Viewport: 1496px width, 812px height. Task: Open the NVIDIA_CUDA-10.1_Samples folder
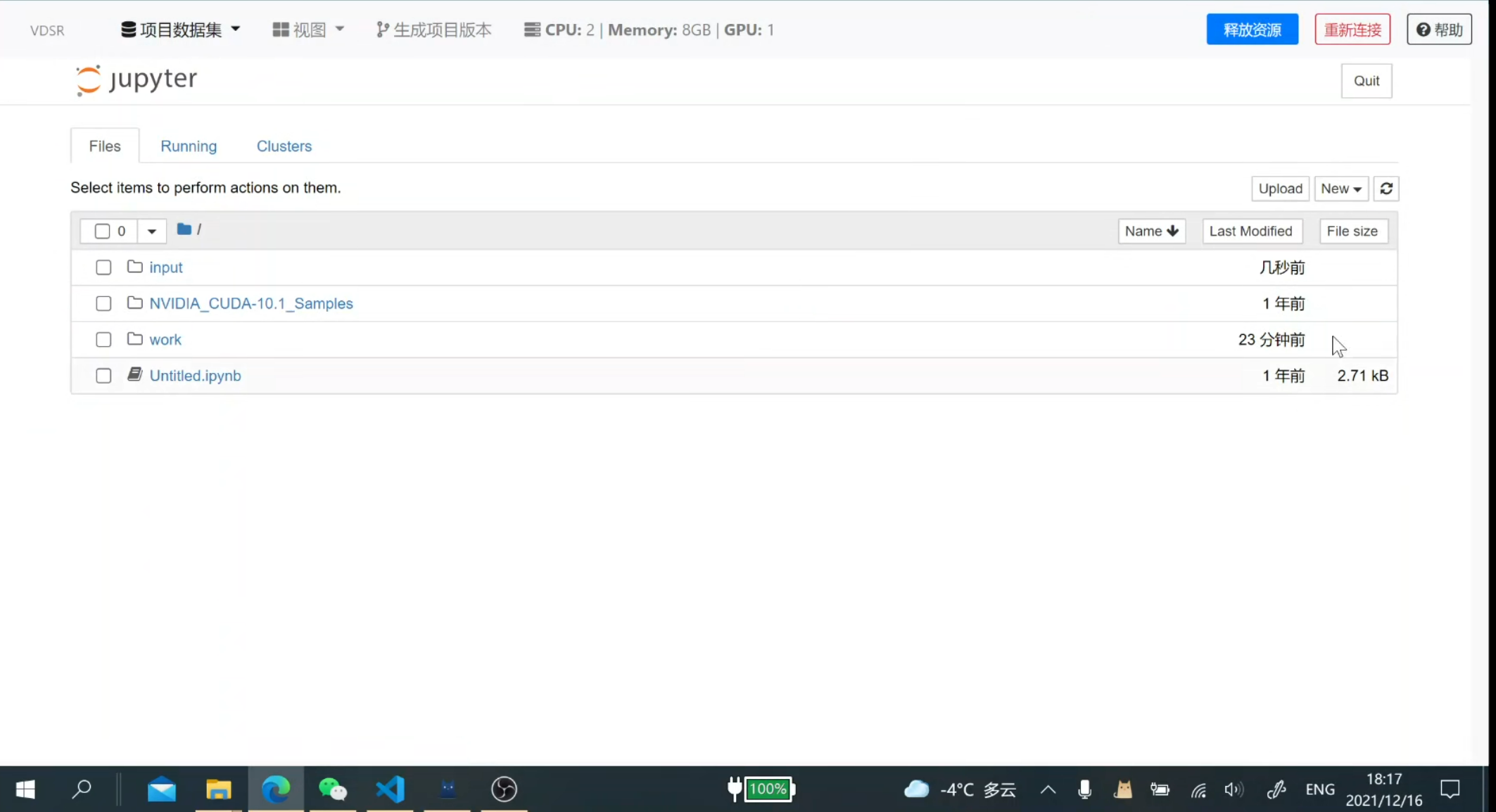251,303
